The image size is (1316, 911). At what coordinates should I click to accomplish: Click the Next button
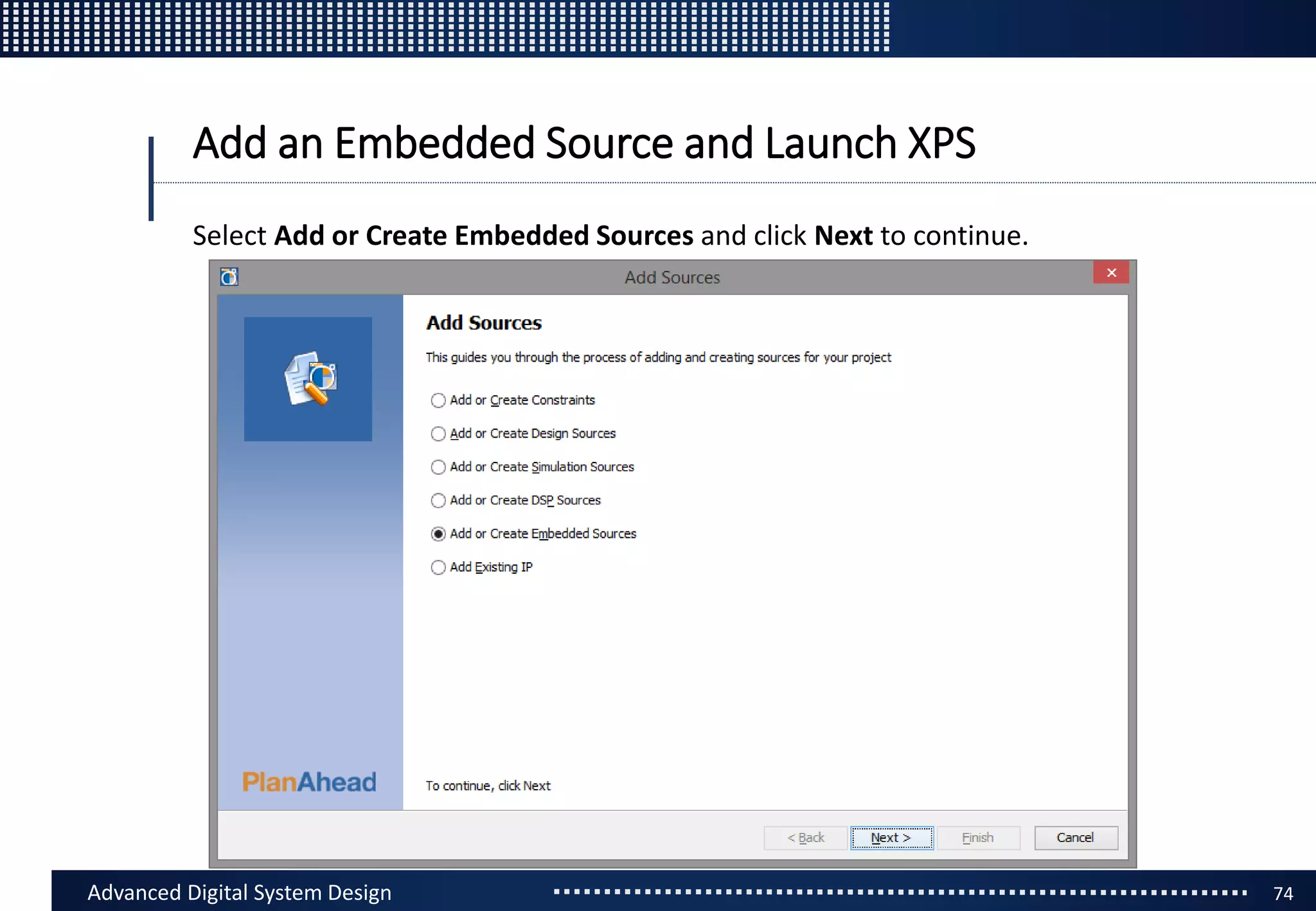coord(892,838)
